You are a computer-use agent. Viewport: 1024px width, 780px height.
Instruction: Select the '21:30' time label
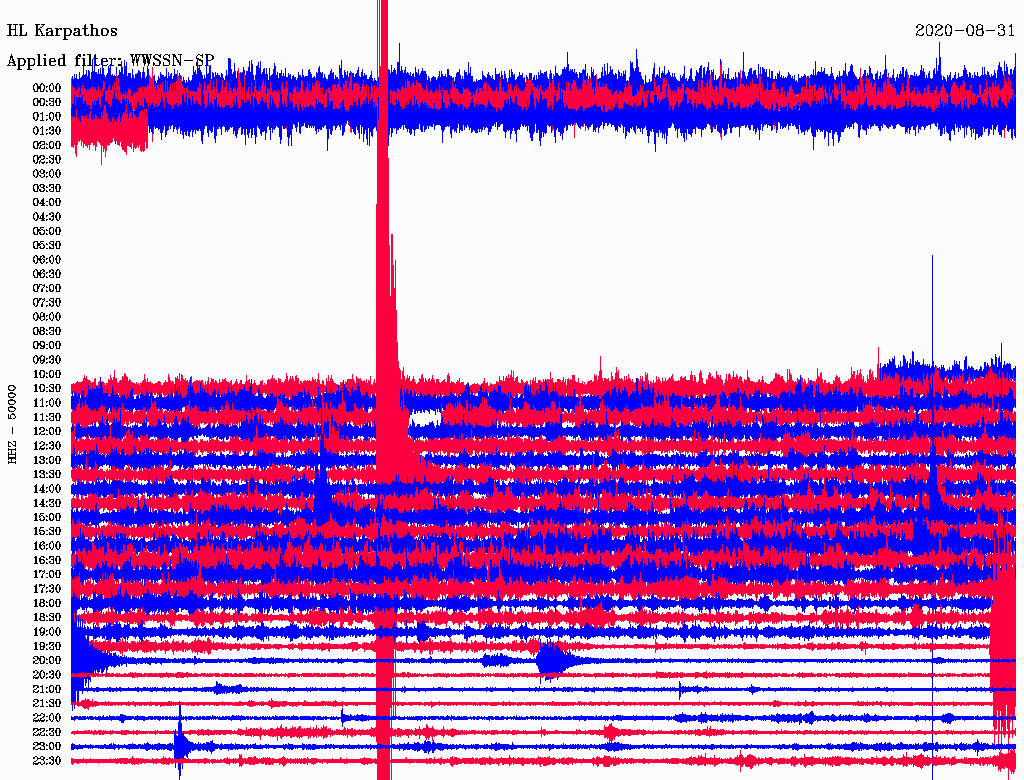(x=47, y=704)
